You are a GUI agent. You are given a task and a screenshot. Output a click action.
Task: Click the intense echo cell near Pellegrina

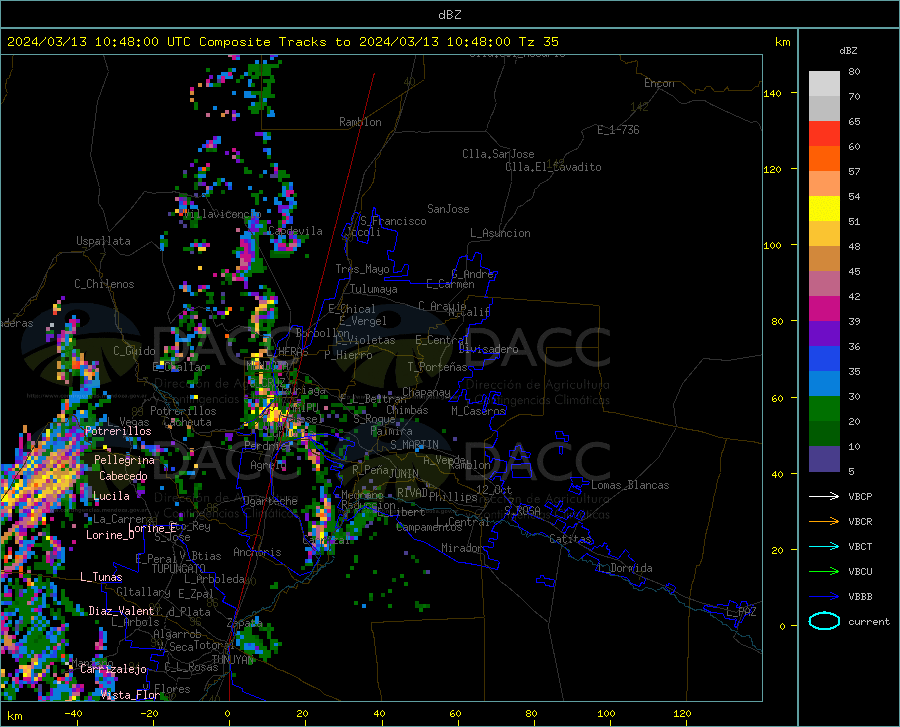tap(49, 473)
